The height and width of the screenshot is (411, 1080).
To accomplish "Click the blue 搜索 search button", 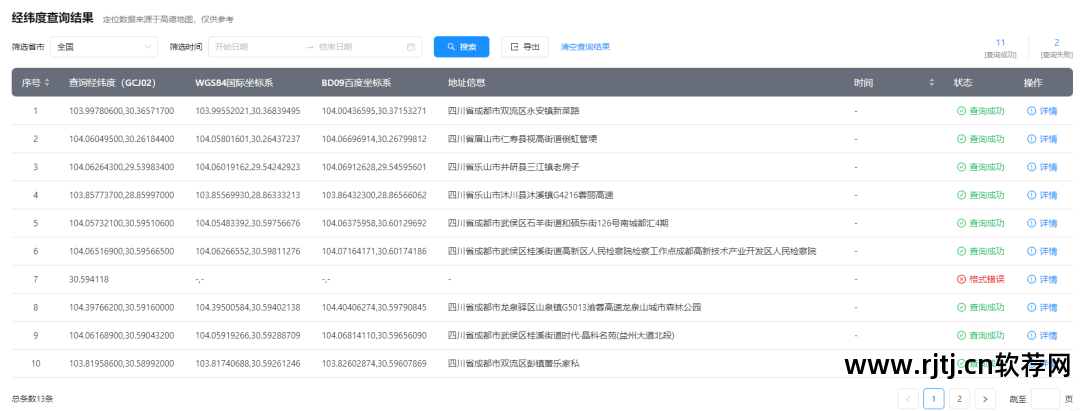I will (461, 47).
